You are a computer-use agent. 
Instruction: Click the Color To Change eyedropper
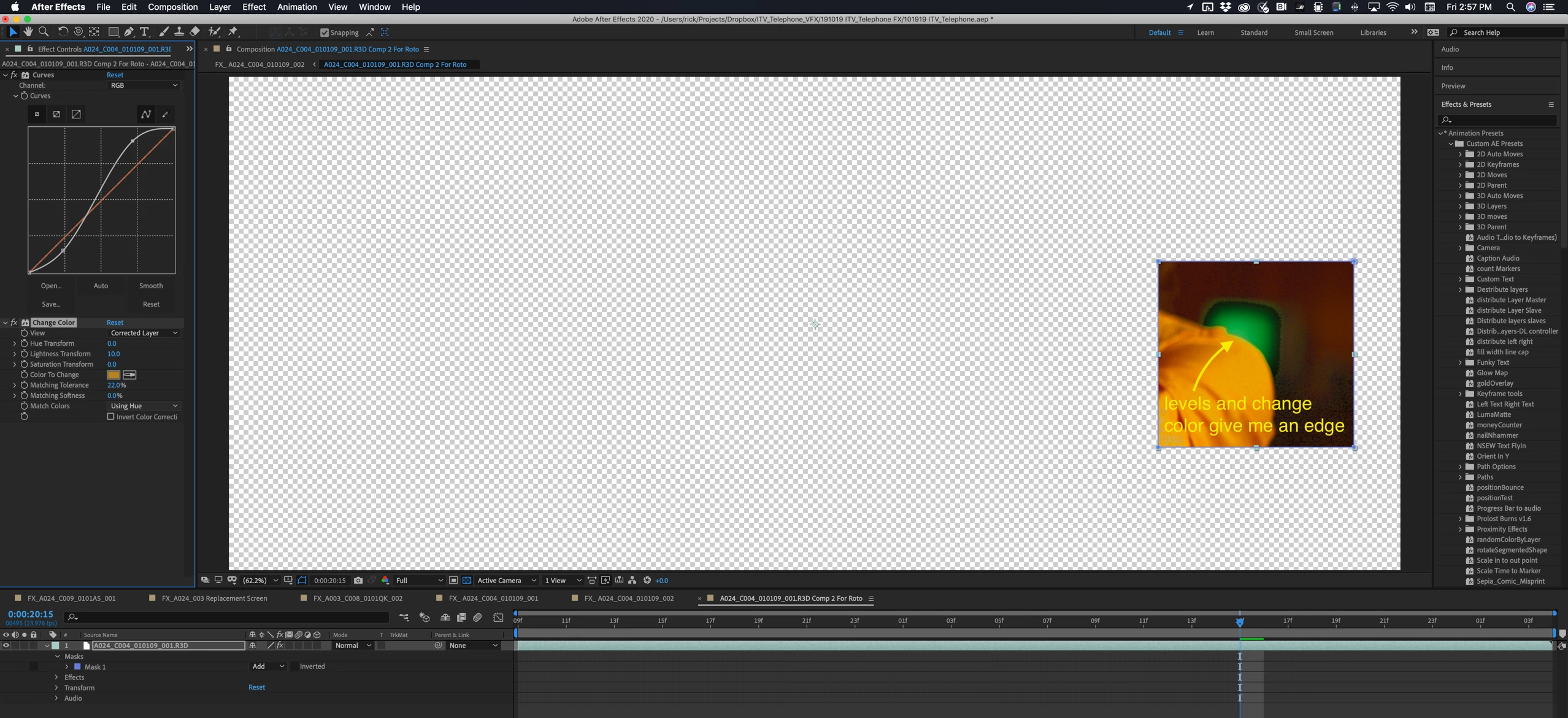point(129,375)
